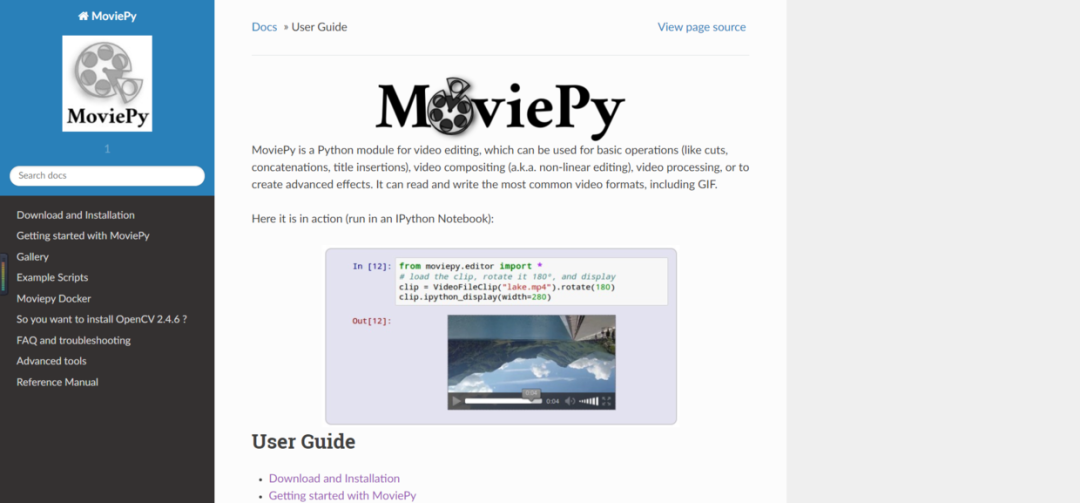Open Moviepy Docker in the sidebar
Screen dimensions: 1080x503
54,299
